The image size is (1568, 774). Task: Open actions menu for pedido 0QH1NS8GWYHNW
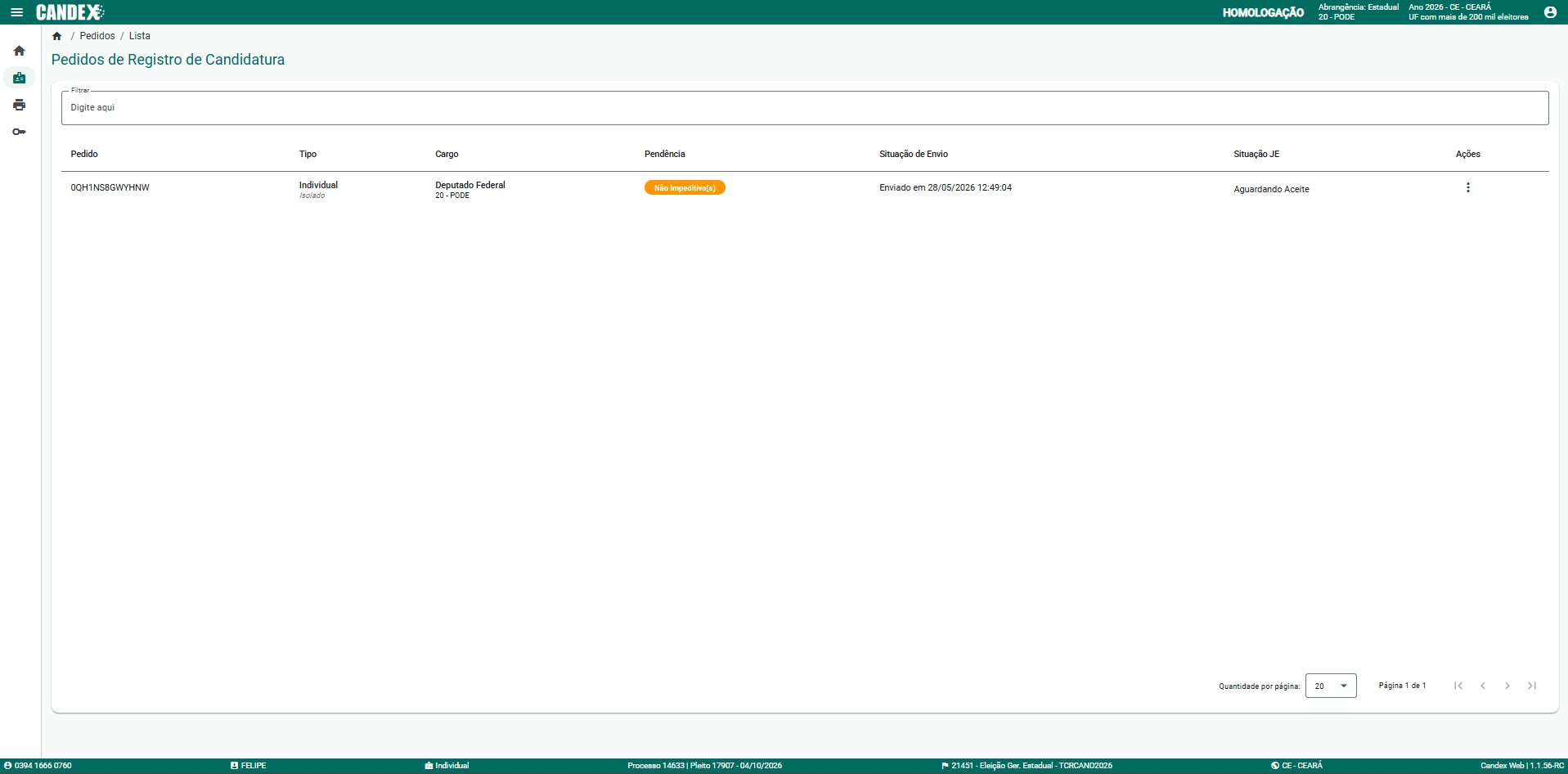1468,187
